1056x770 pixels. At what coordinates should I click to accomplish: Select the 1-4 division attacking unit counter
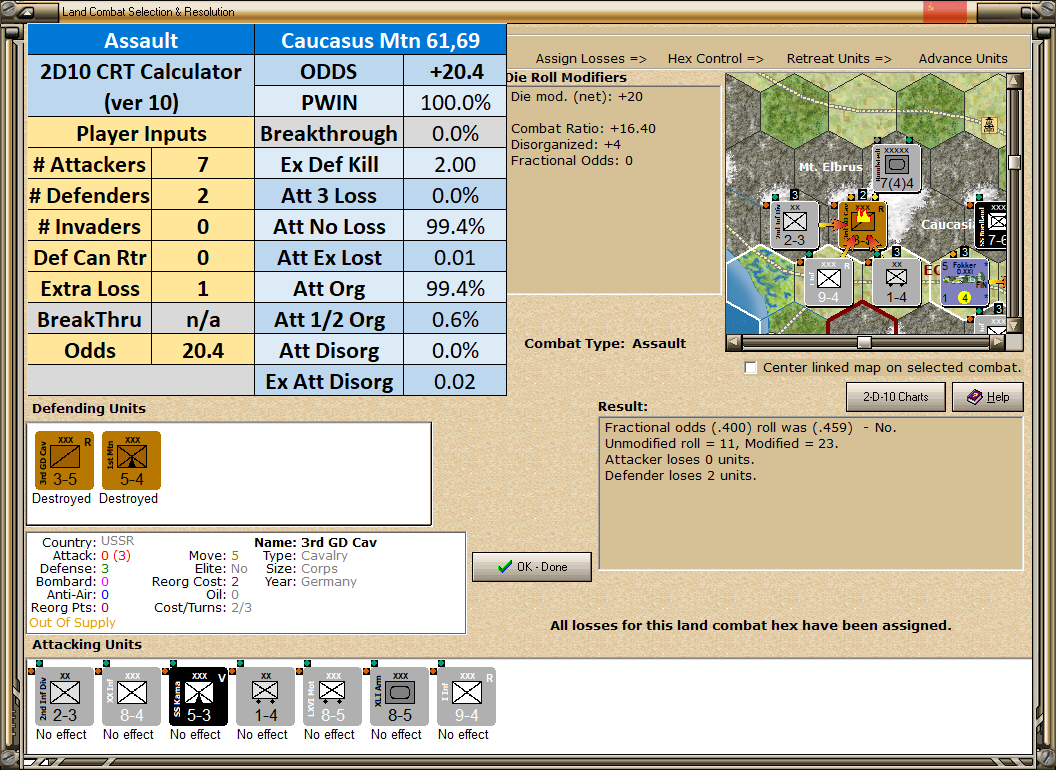click(x=265, y=697)
